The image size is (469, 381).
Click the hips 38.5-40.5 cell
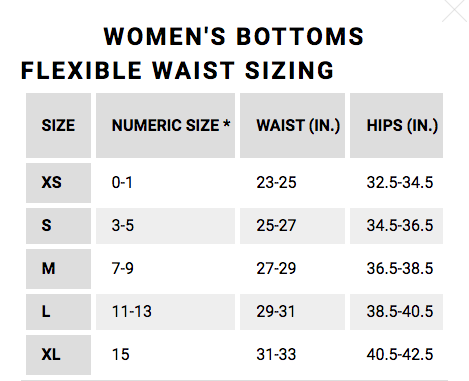tap(396, 312)
